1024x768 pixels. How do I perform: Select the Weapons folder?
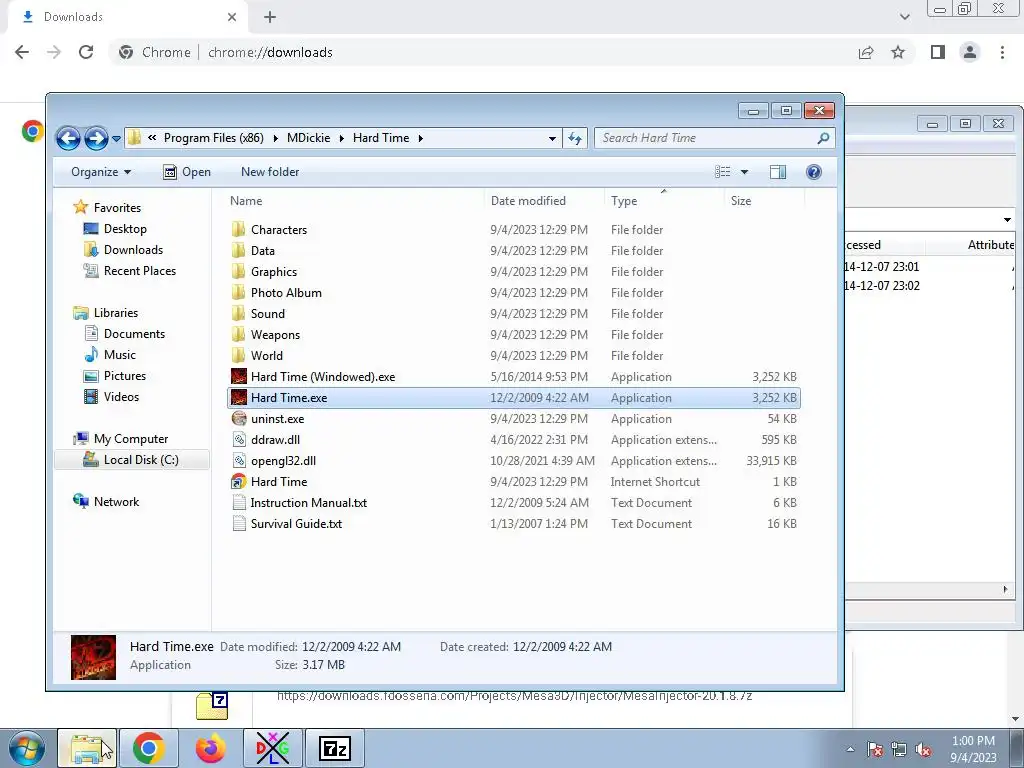pyautogui.click(x=513, y=334)
